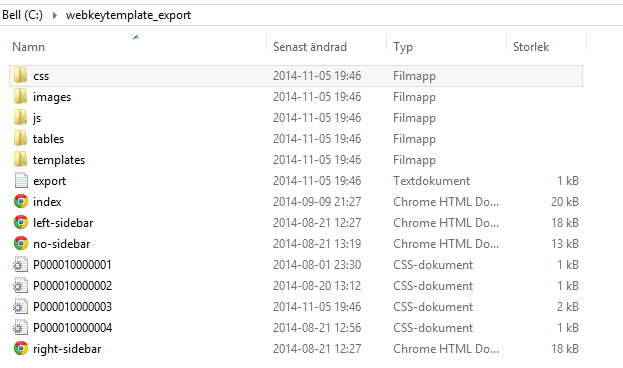Screen dimensions: 623x368
Task: Click the Chrome icon next to index
Action: (21, 201)
